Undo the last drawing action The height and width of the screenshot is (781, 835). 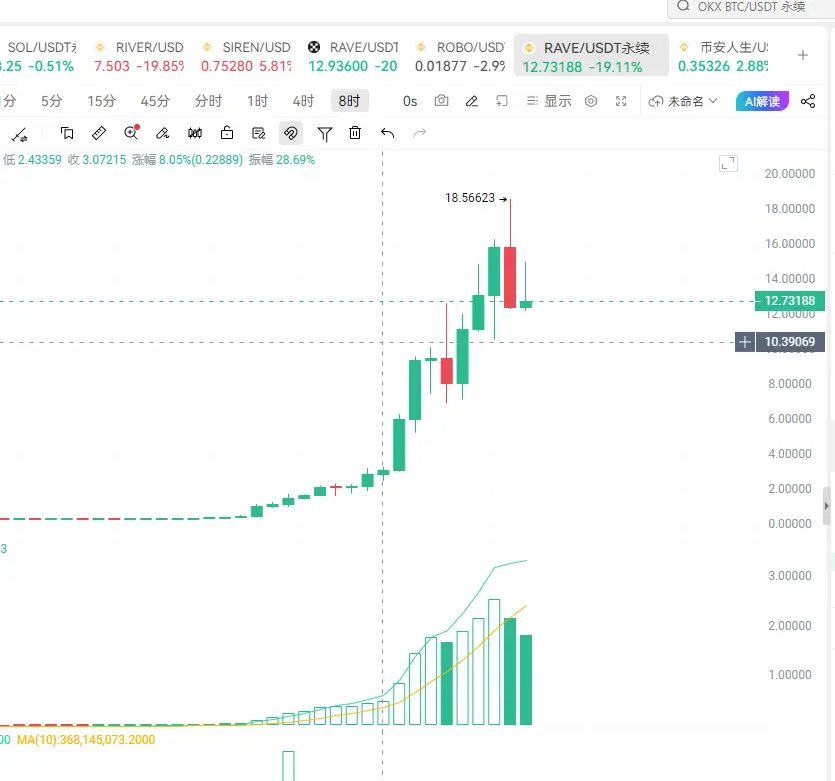[388, 133]
